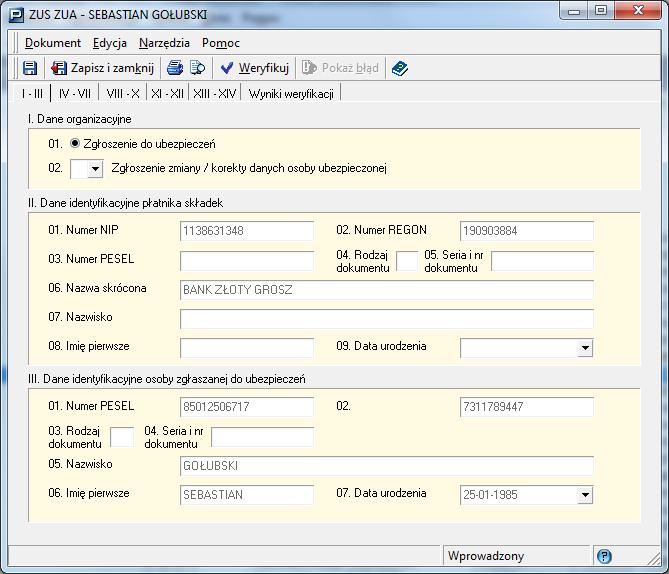The image size is (669, 574).
Task: Click insured Numer PESEL field 85012506717
Action: click(247, 407)
